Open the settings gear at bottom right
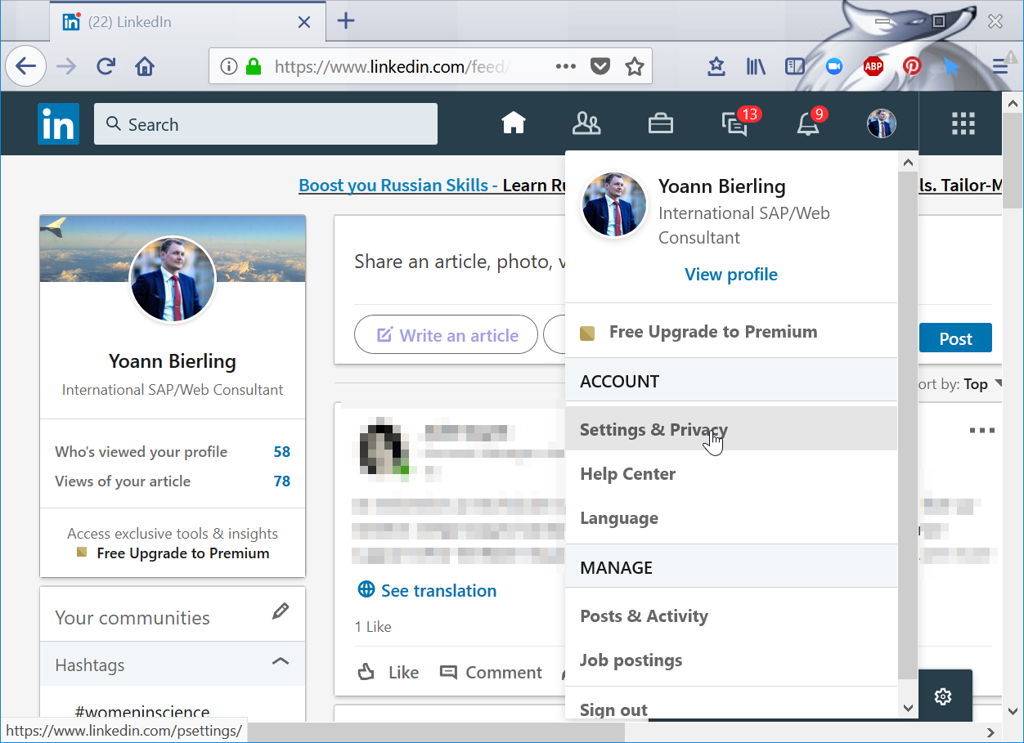The height and width of the screenshot is (743, 1024). pos(942,695)
